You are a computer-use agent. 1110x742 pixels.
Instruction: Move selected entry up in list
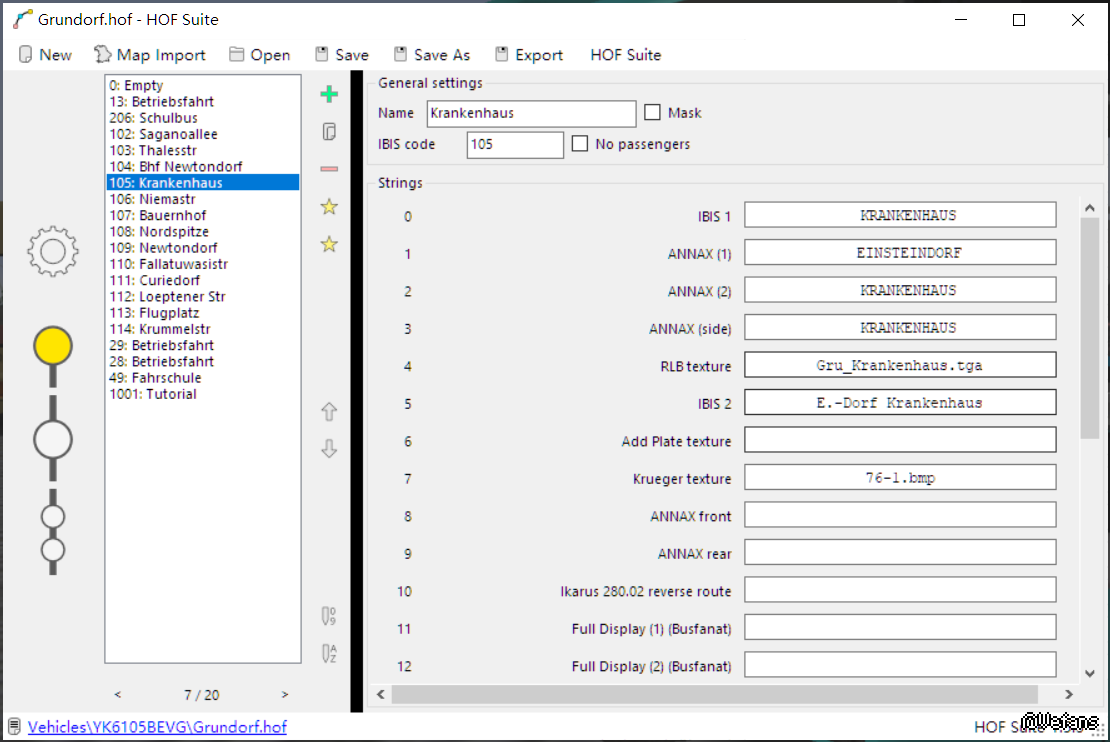tap(328, 412)
